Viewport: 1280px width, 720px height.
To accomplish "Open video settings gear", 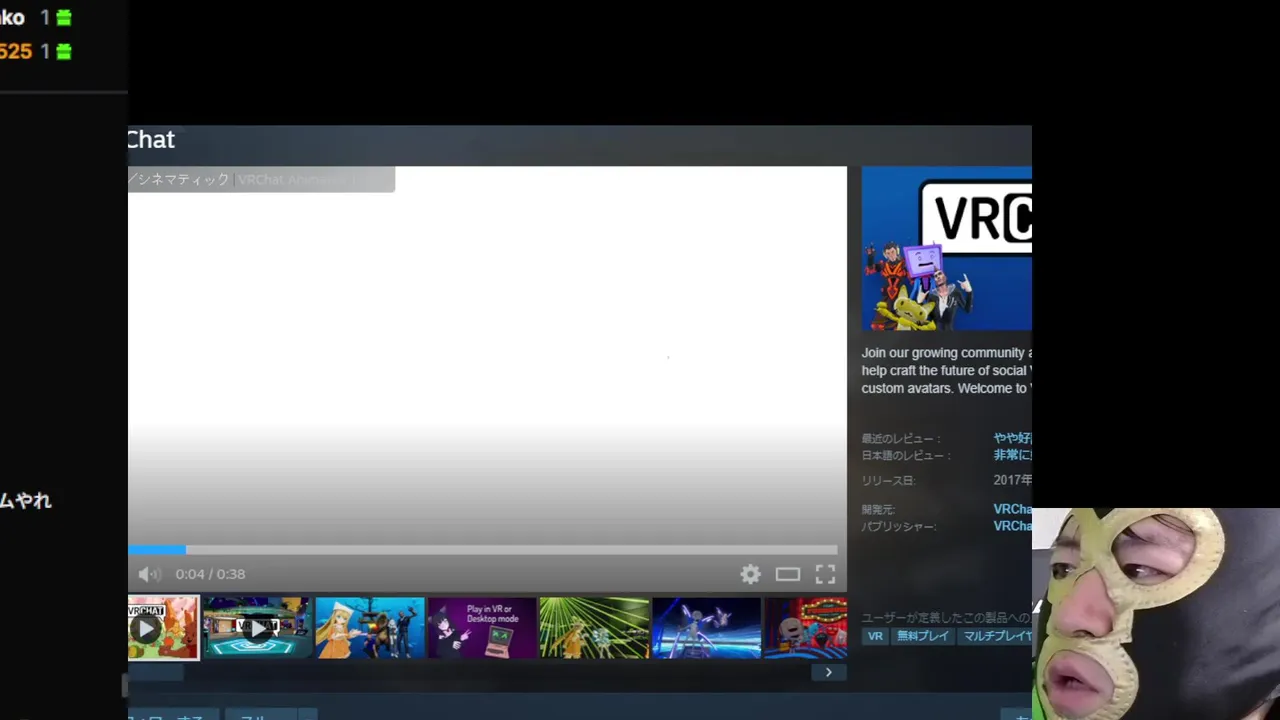I will [750, 574].
